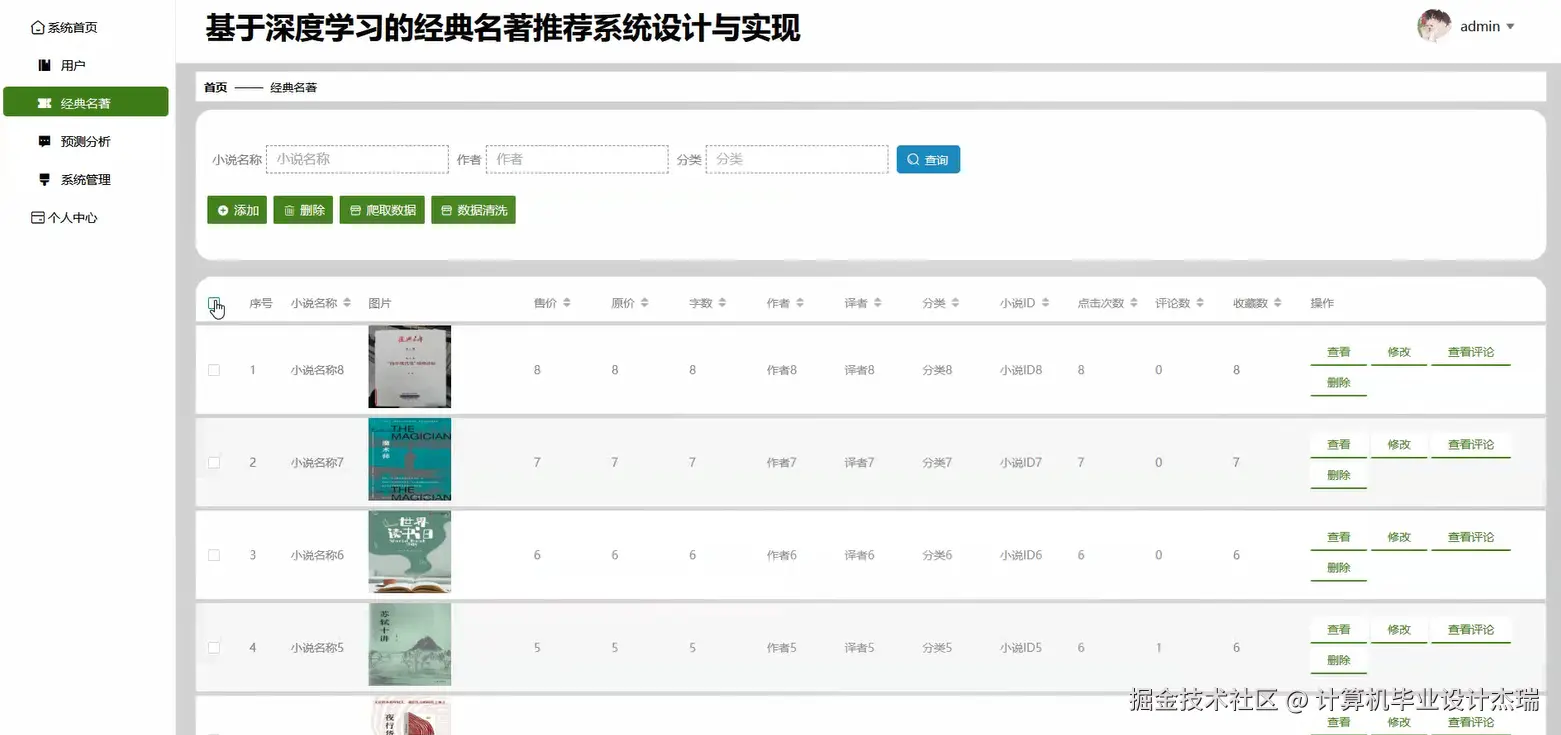Click 查看 for 小说名称6 row
The image size is (1561, 735).
point(1338,537)
